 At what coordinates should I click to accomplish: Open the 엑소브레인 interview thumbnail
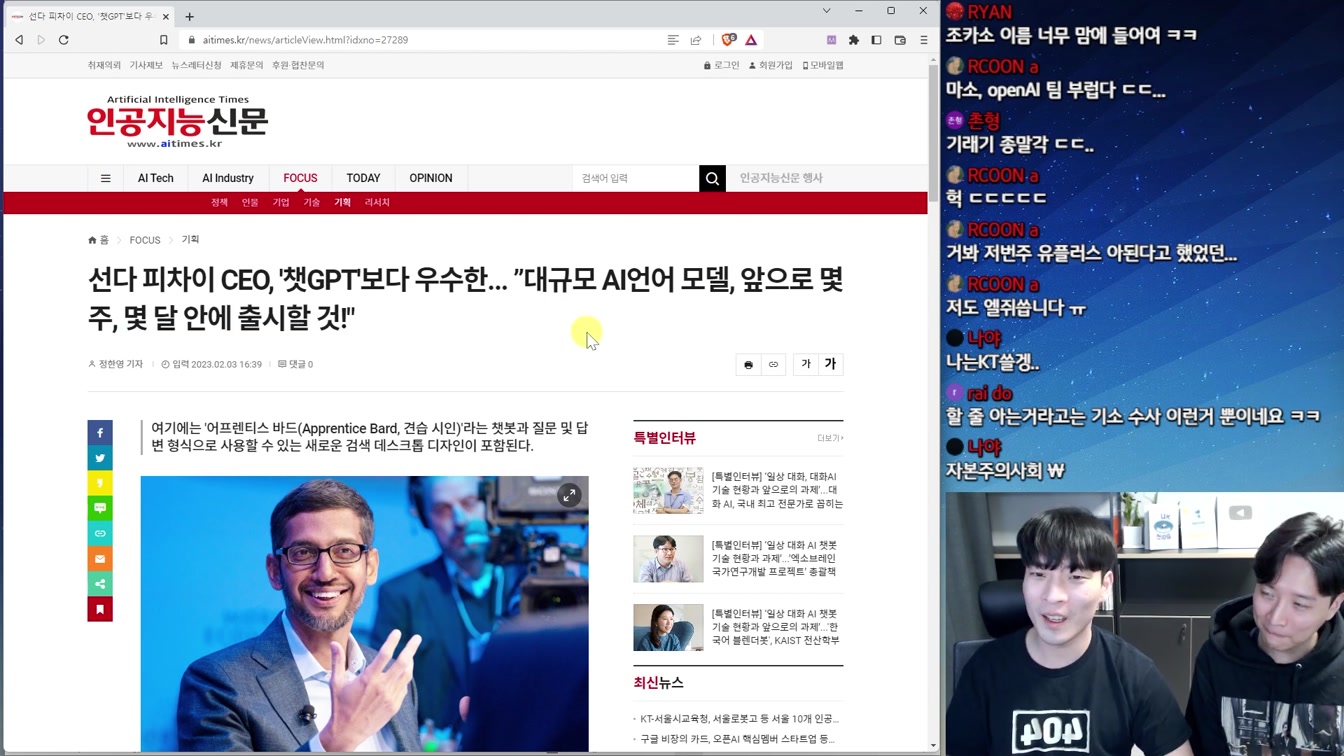[668, 559]
